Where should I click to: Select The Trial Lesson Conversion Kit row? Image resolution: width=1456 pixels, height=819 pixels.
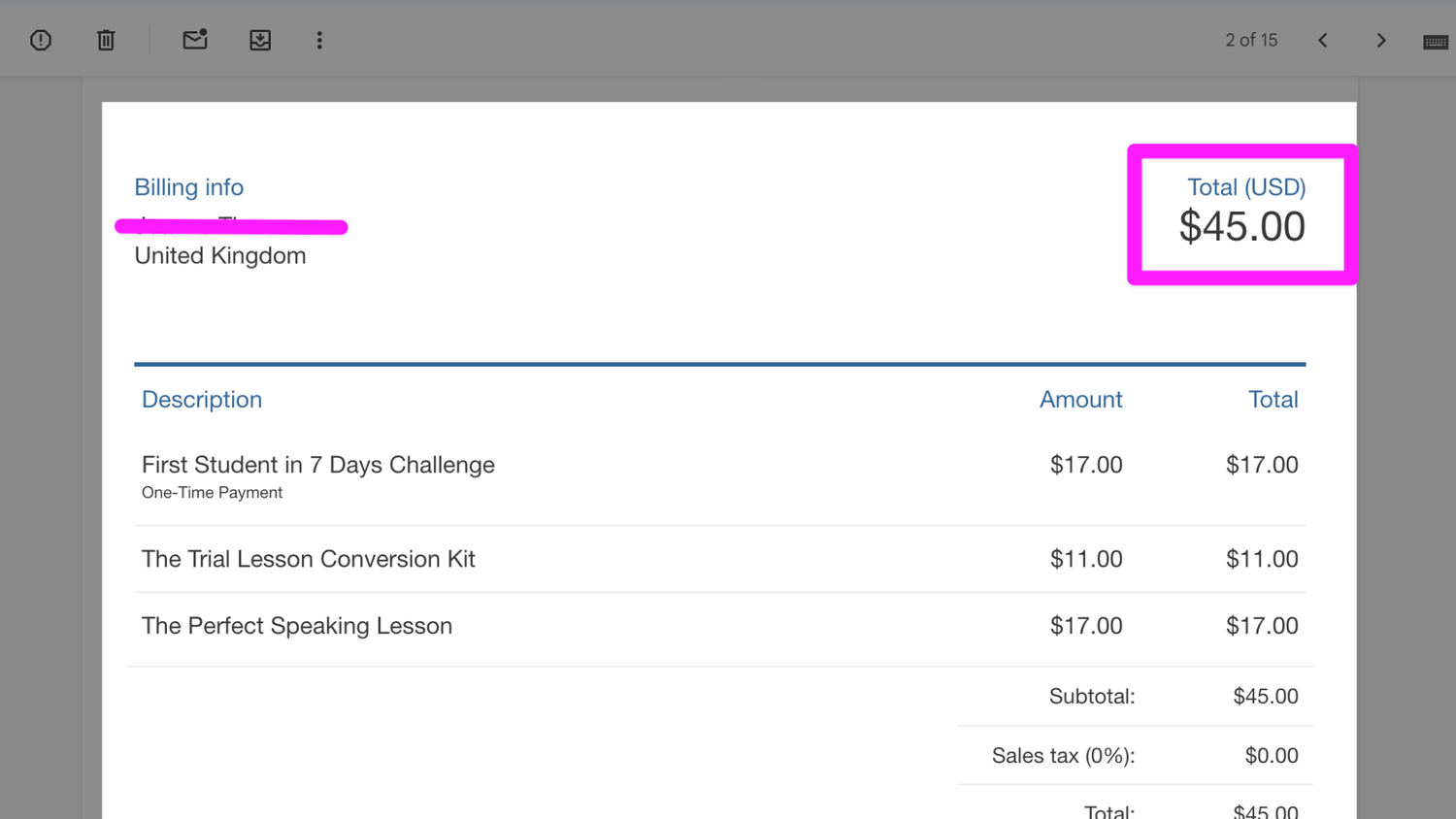(309, 559)
